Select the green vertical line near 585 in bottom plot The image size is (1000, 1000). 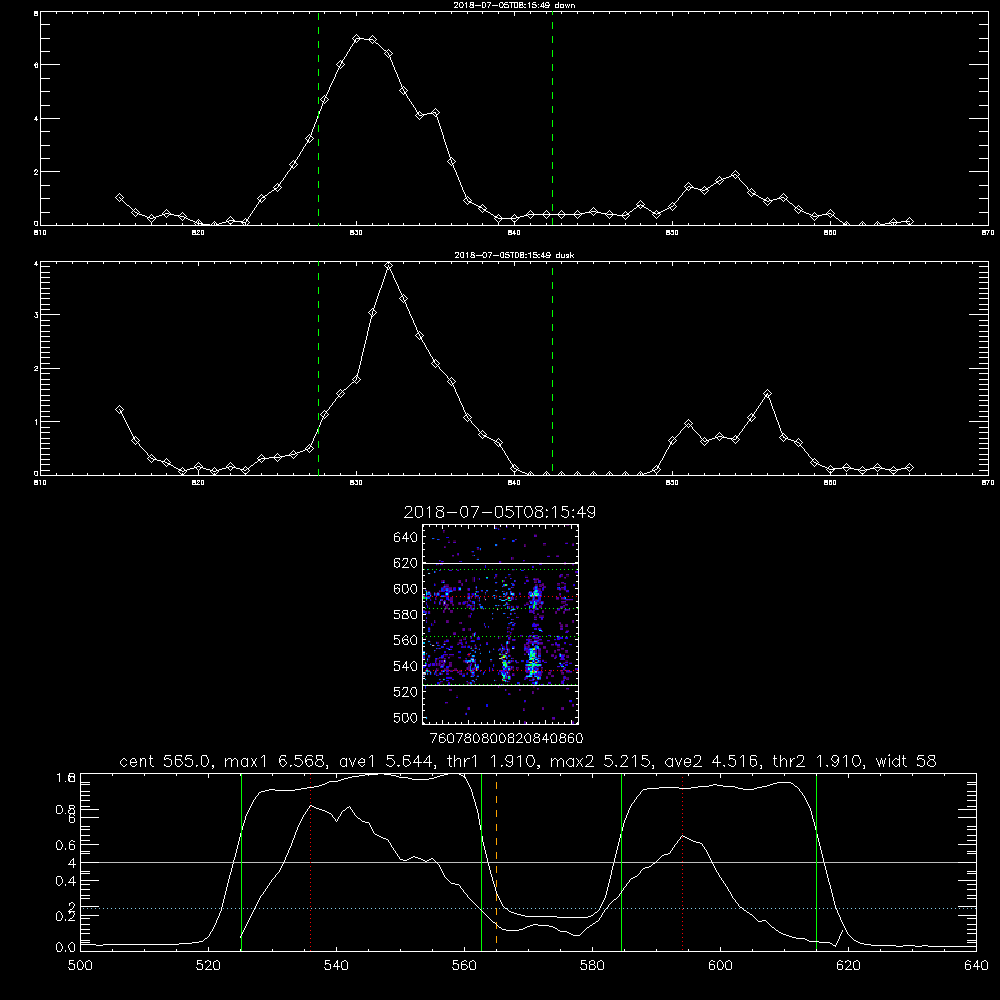[x=621, y=862]
